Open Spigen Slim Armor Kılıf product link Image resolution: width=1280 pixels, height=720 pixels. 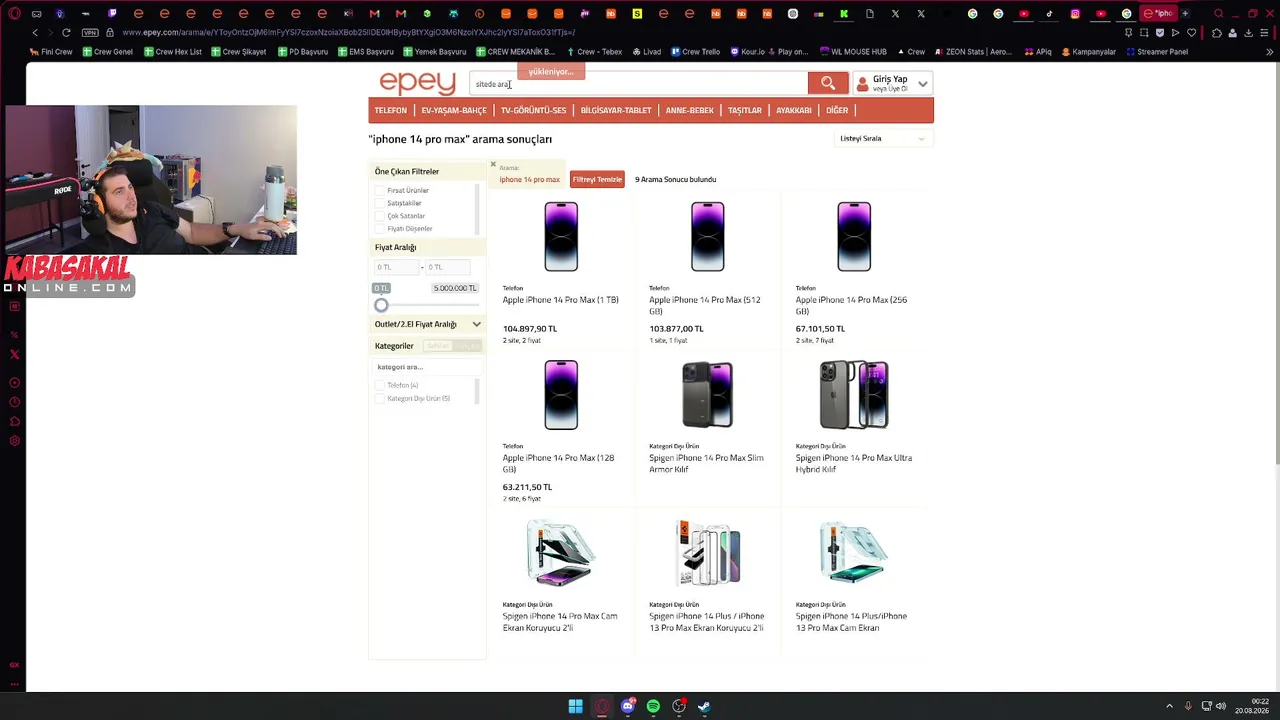coord(706,463)
